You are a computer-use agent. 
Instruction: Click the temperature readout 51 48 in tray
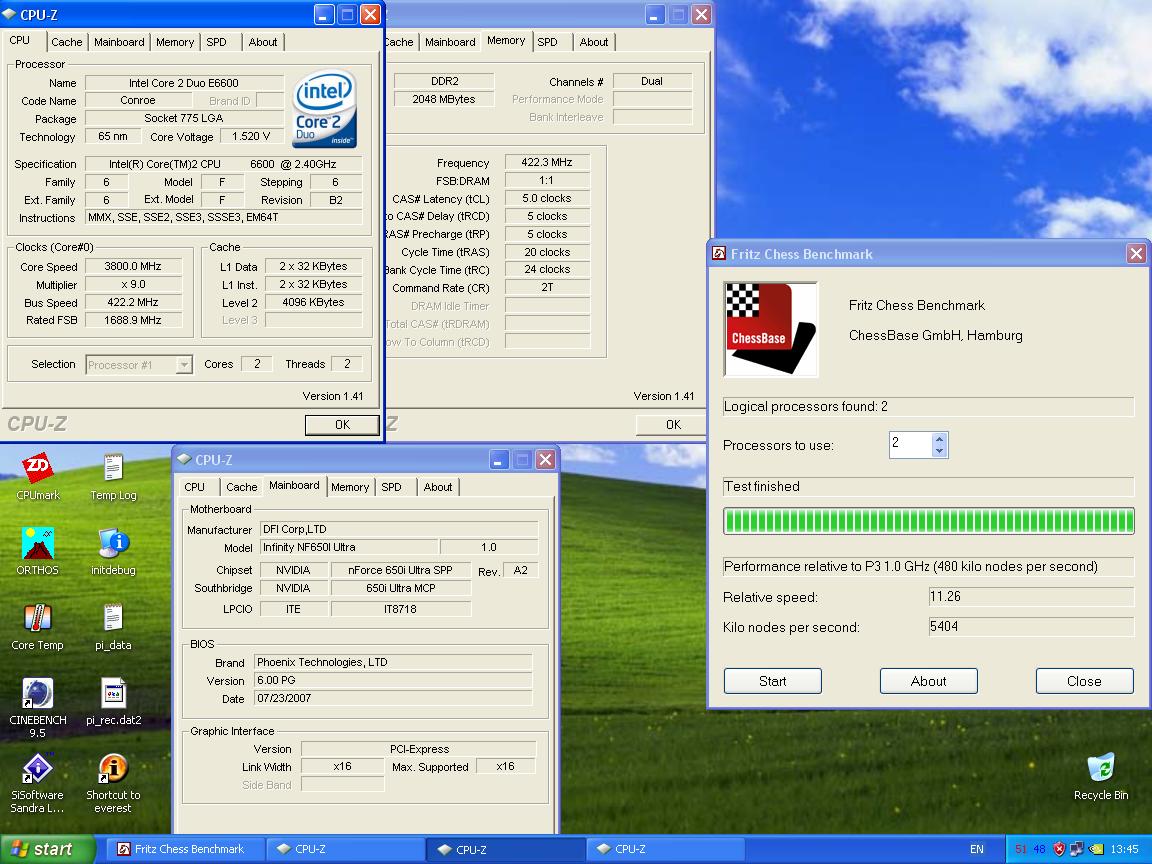point(1030,849)
